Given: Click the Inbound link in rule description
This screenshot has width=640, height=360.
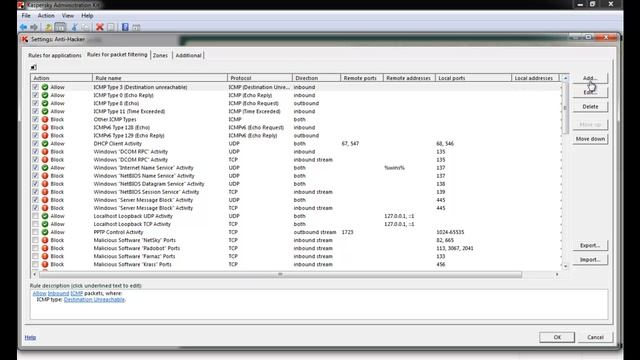Looking at the screenshot, I should click(58, 293).
